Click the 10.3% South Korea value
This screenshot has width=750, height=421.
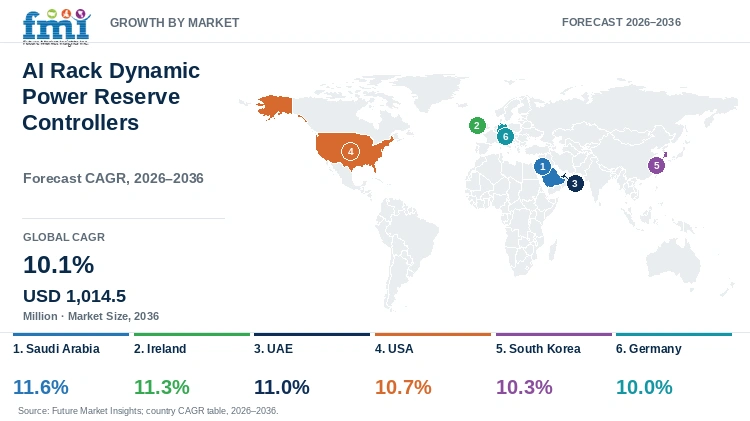[x=524, y=387]
